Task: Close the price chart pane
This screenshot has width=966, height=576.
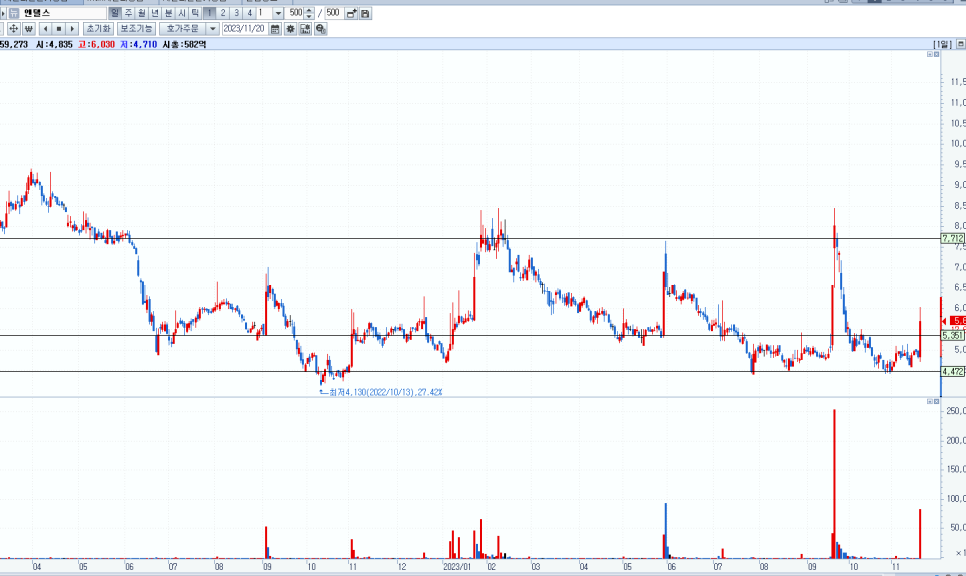Action: pos(936,54)
